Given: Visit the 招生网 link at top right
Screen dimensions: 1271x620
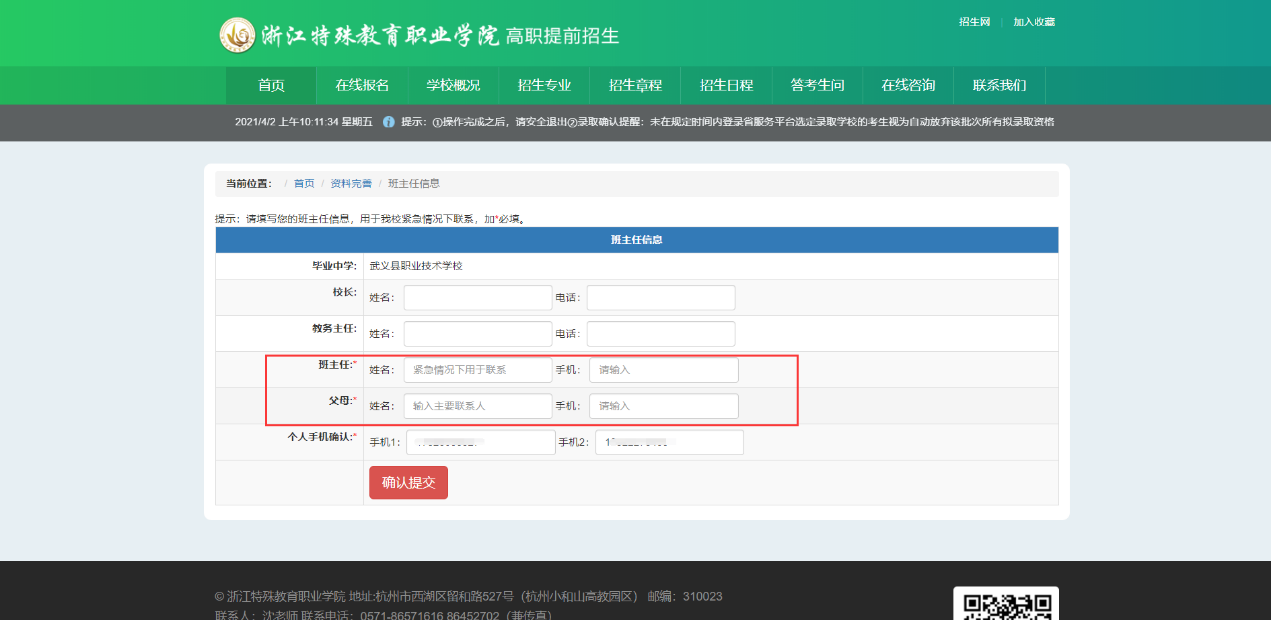Looking at the screenshot, I should [x=972, y=20].
